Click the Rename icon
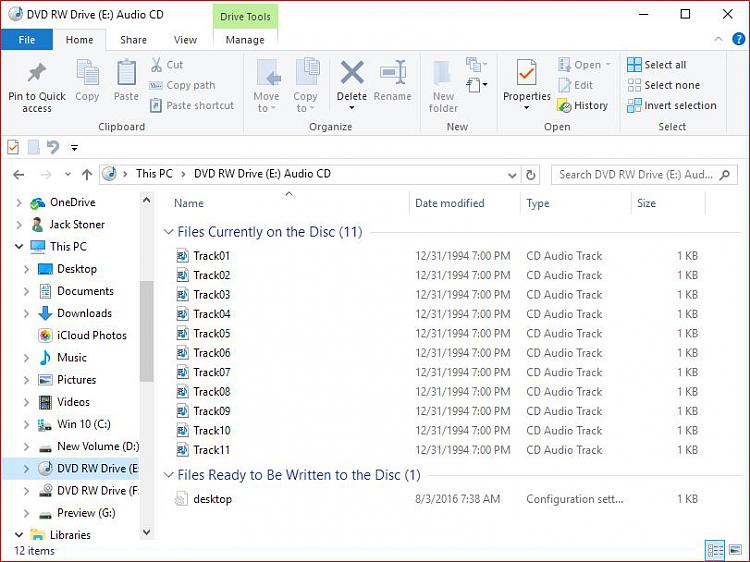Screen dimensions: 750x562 coord(393,73)
